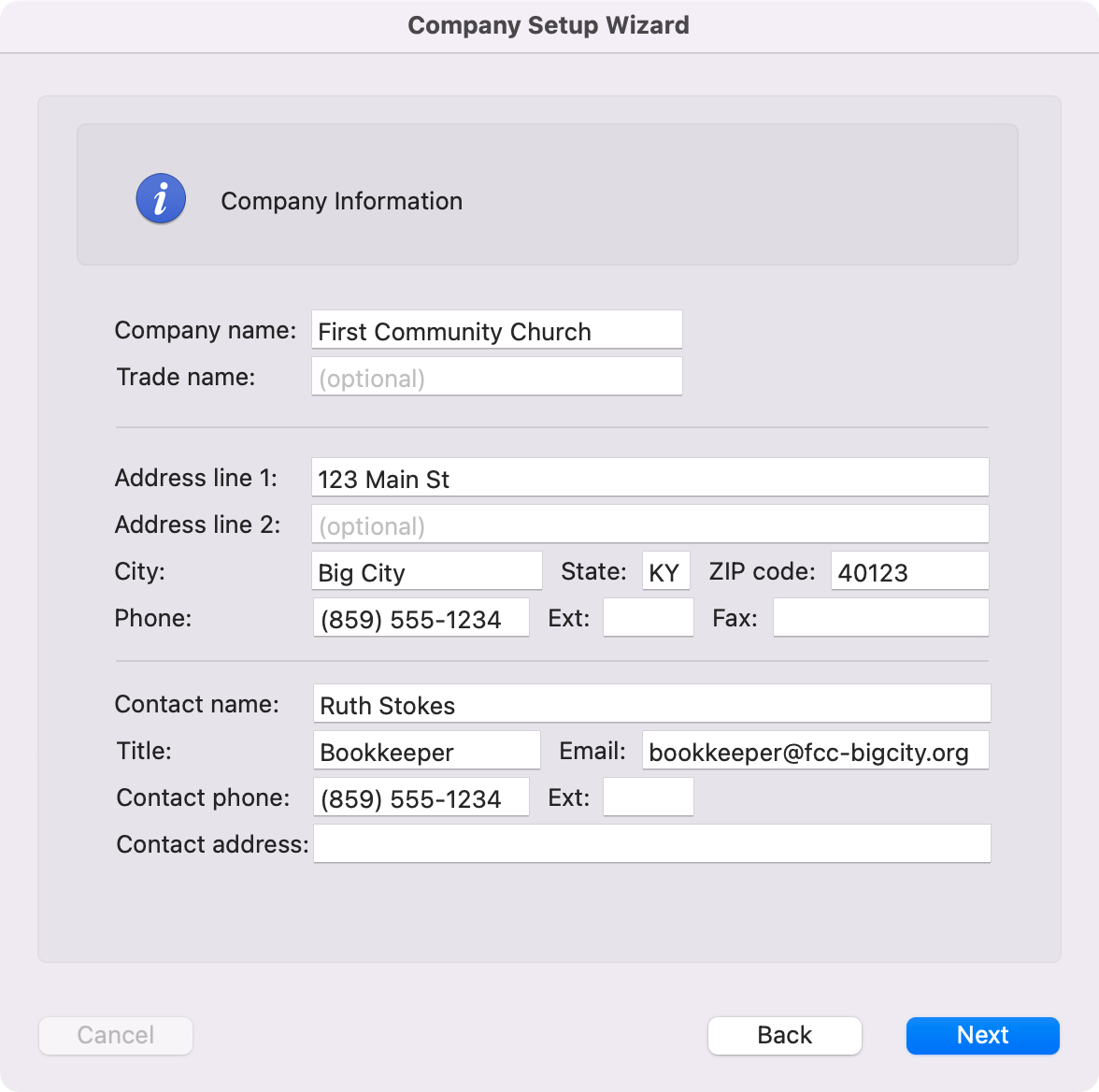Screen dimensions: 1099x1092
Task: Click the Company name field
Action: (496, 330)
